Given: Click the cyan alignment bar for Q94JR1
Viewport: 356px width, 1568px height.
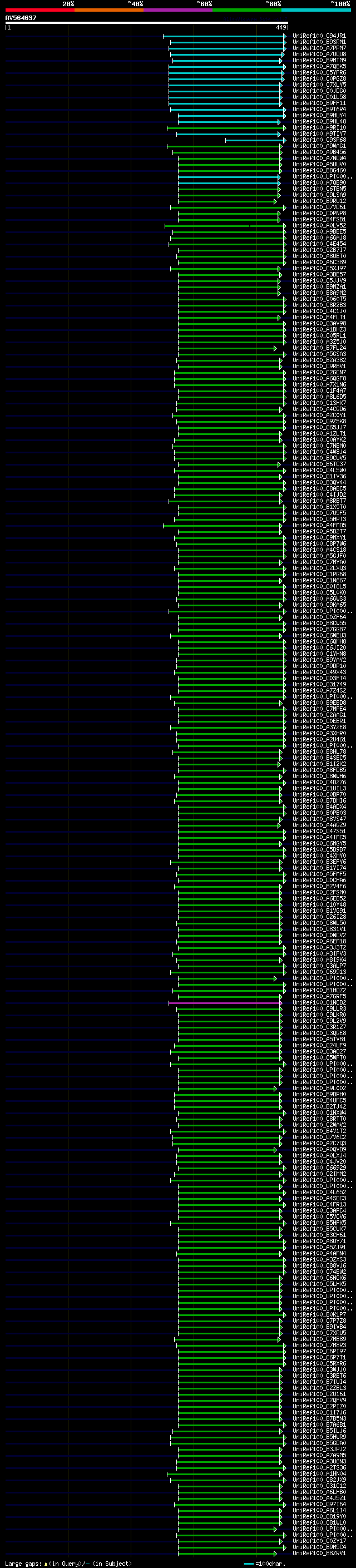Looking at the screenshot, I should (x=224, y=36).
